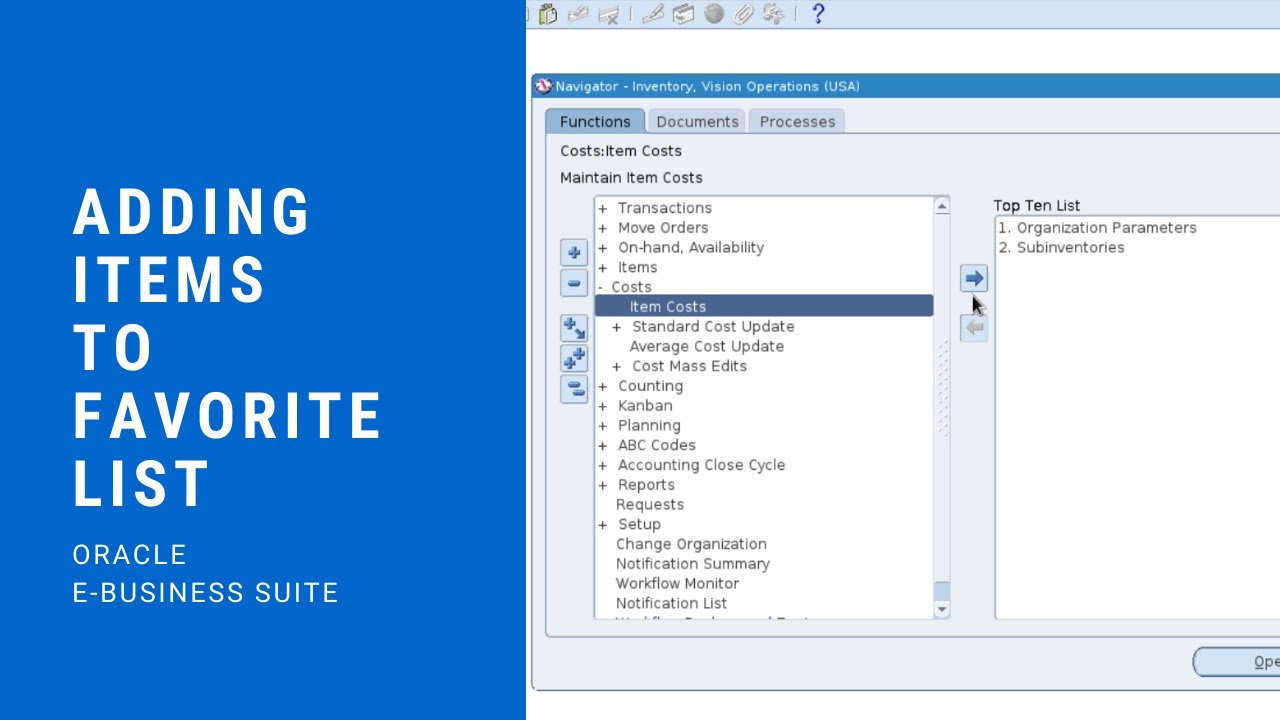
Task: Click the Translations globe icon
Action: [x=713, y=14]
